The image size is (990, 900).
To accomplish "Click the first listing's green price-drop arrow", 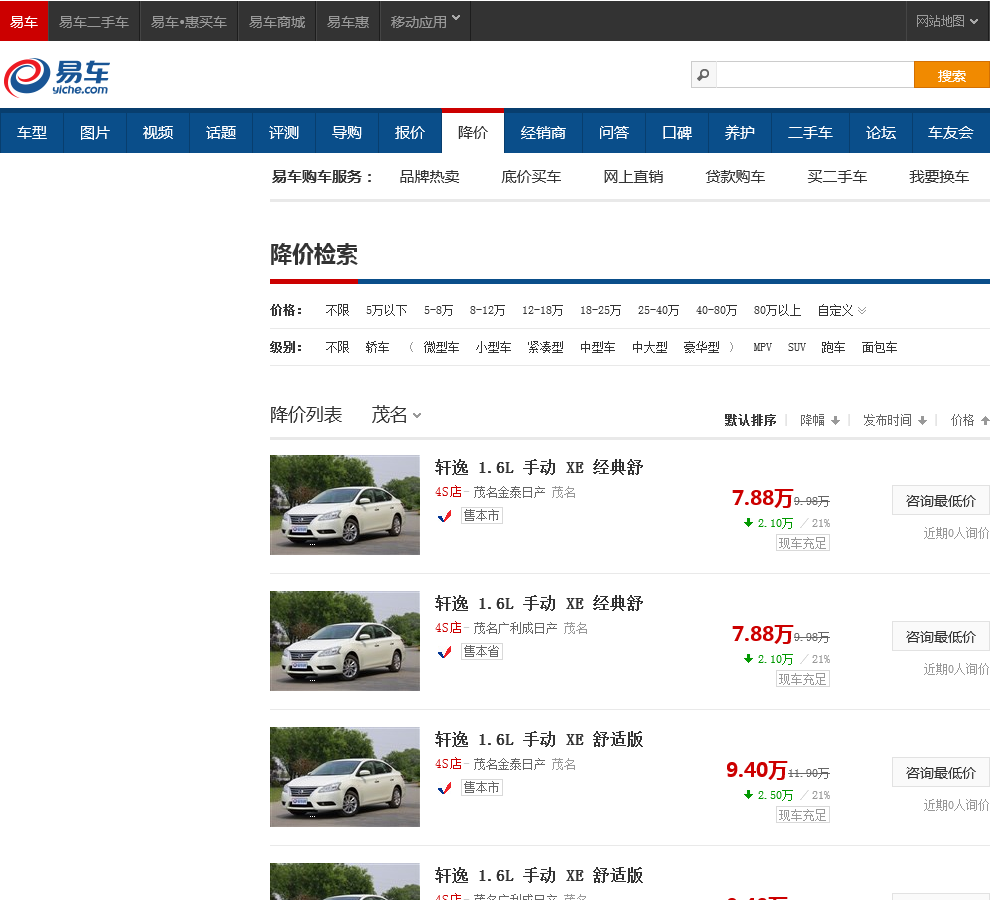I will (748, 523).
